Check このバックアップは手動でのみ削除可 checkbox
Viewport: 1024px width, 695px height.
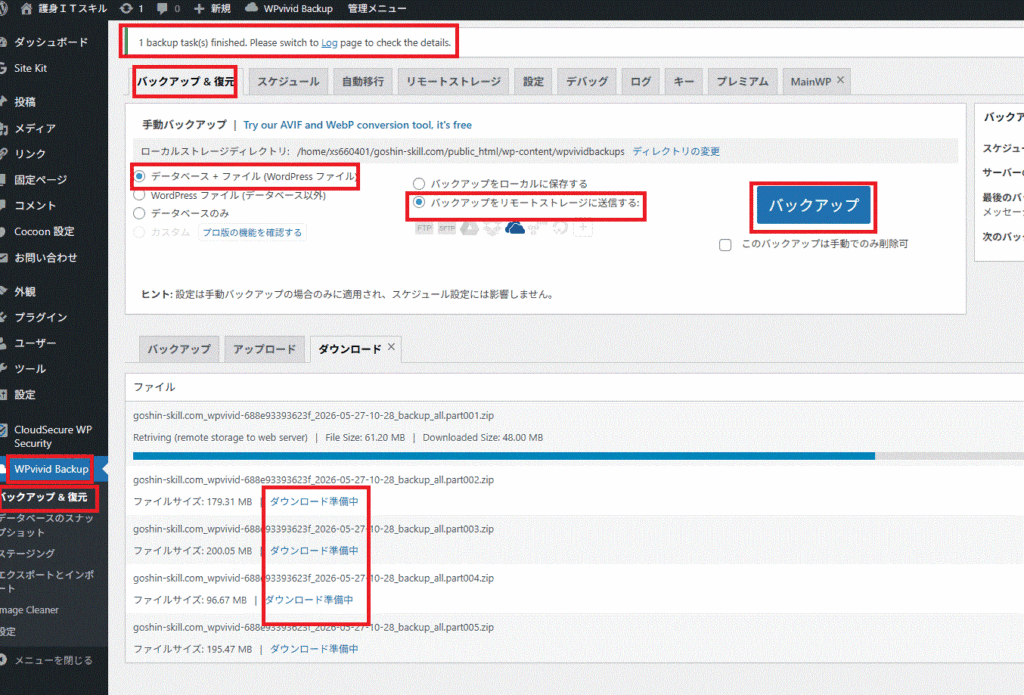(x=725, y=245)
